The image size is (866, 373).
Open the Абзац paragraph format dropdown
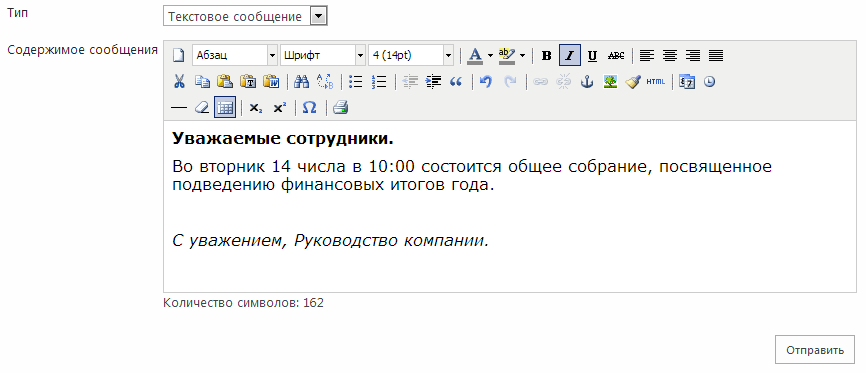(235, 55)
